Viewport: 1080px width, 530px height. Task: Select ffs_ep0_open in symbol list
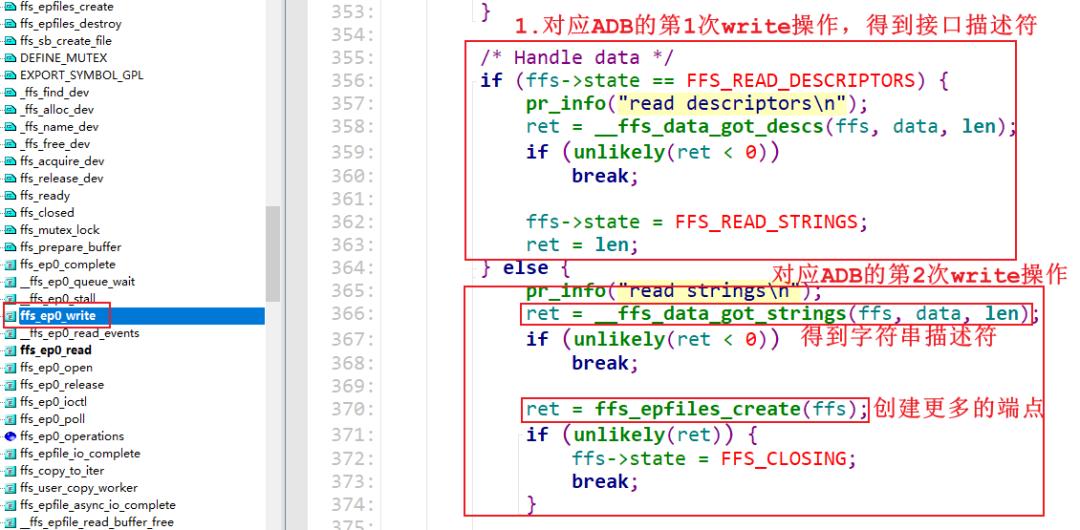tap(56, 367)
